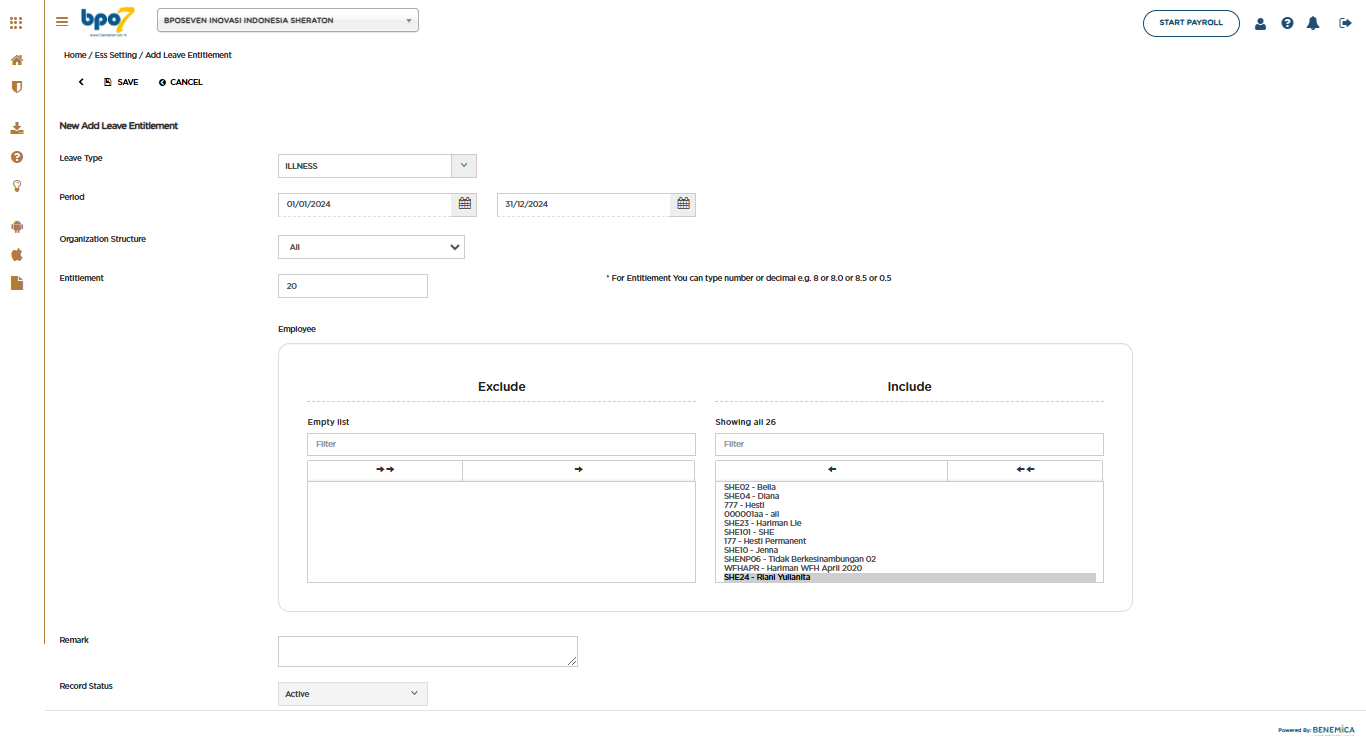Click the SAVE button
This screenshot has width=1366, height=750.
click(x=121, y=82)
